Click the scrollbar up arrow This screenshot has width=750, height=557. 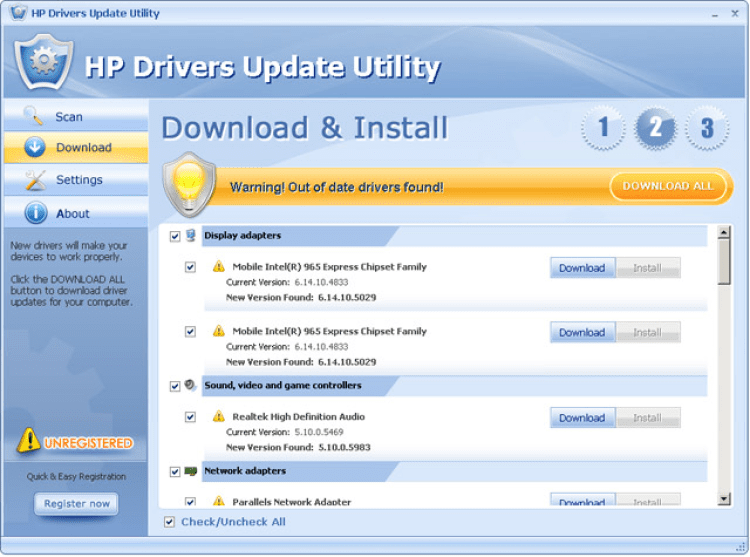(x=724, y=233)
